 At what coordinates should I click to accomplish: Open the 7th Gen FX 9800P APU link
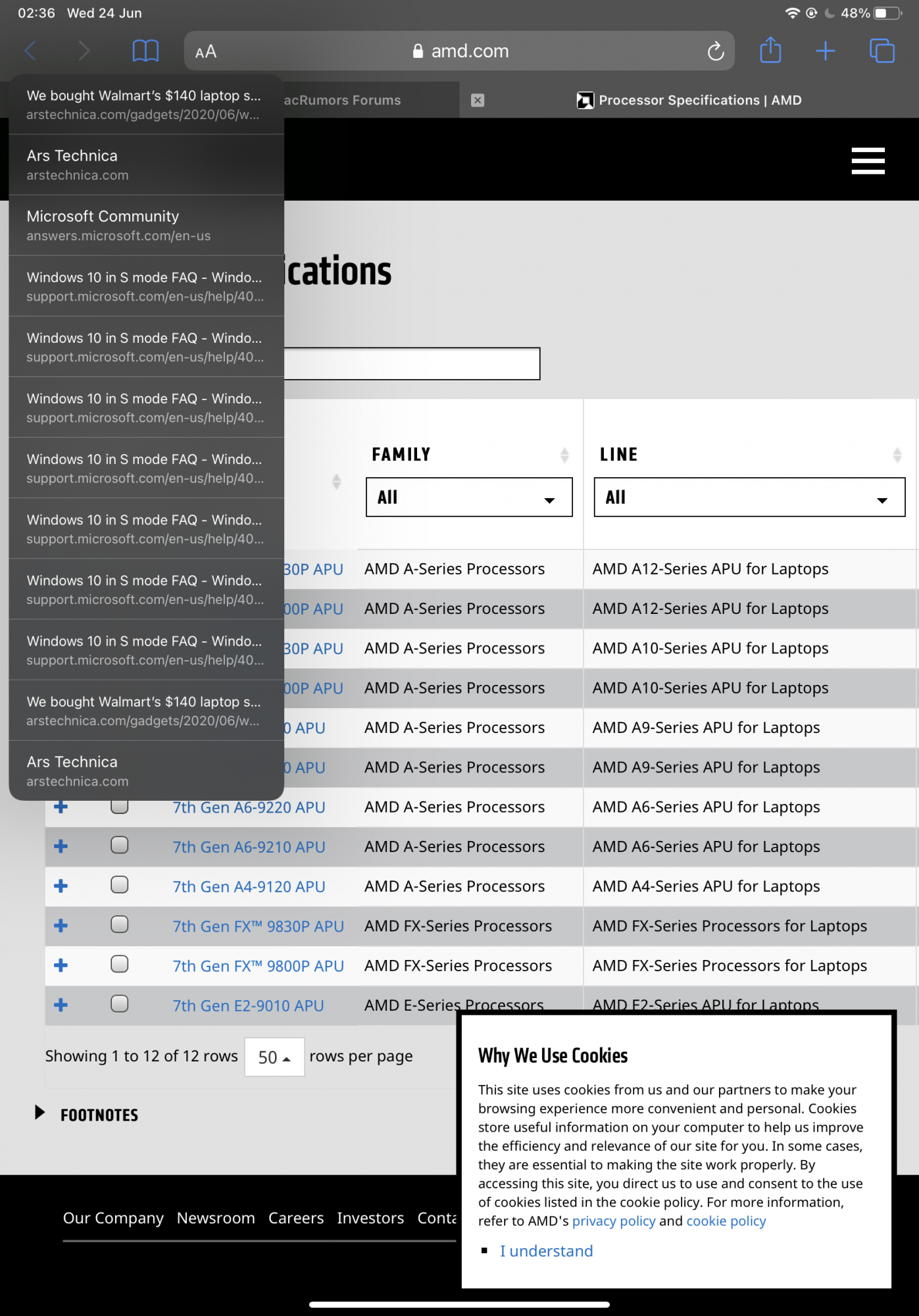[258, 966]
